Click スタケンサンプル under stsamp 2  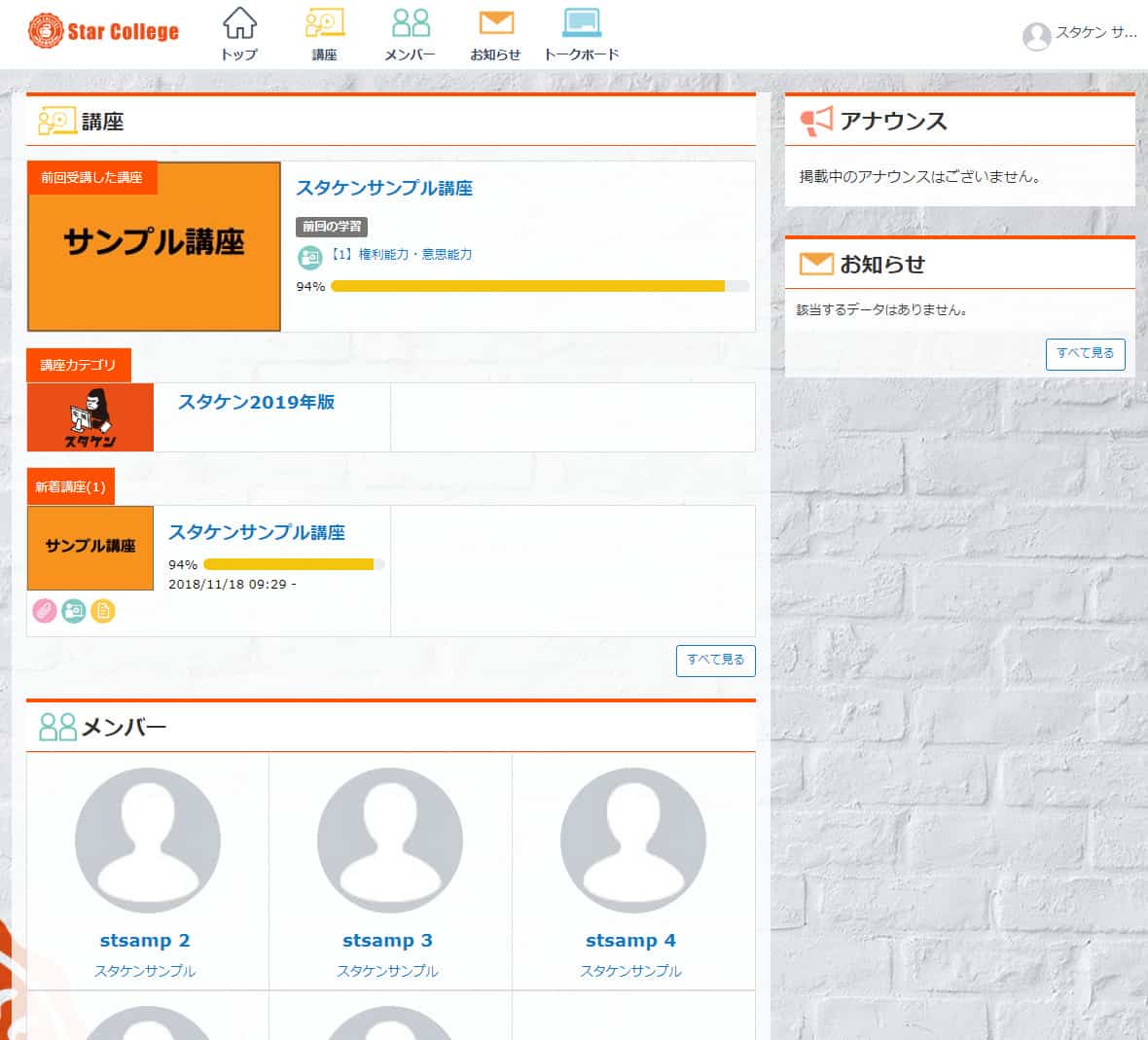coord(145,971)
